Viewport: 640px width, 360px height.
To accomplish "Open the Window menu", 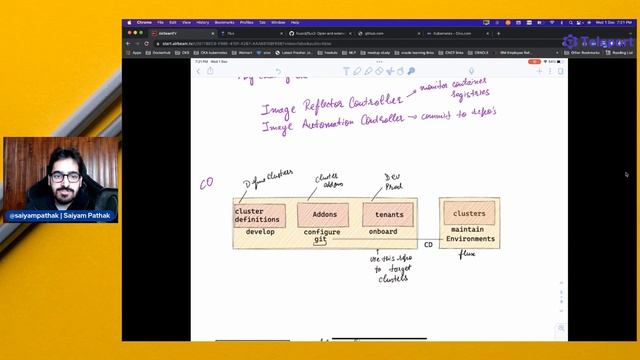I will (278, 23).
